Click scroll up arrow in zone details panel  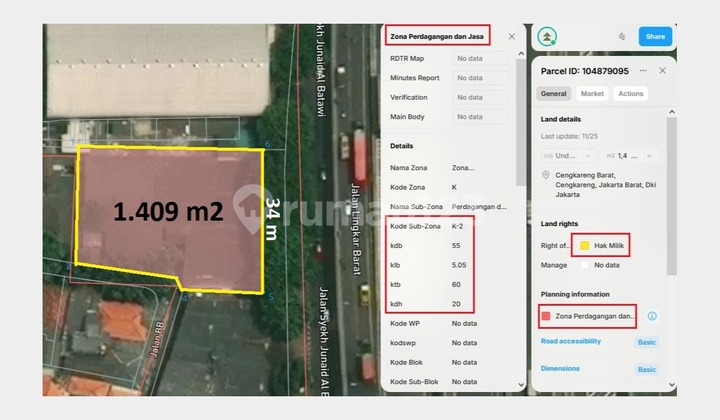[521, 54]
